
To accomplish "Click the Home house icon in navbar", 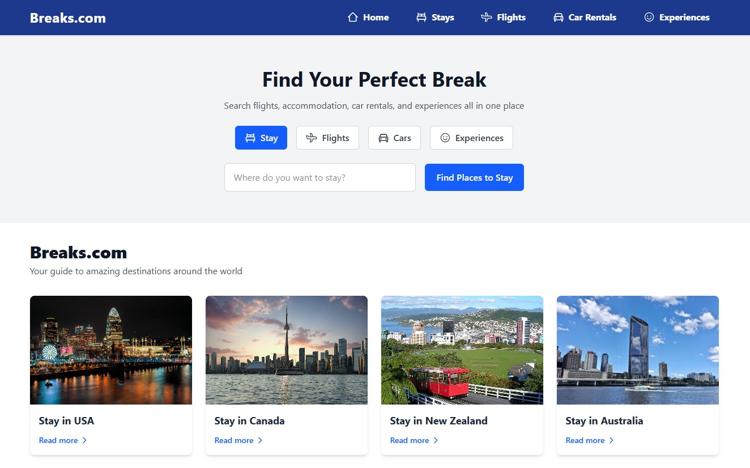I will point(352,17).
